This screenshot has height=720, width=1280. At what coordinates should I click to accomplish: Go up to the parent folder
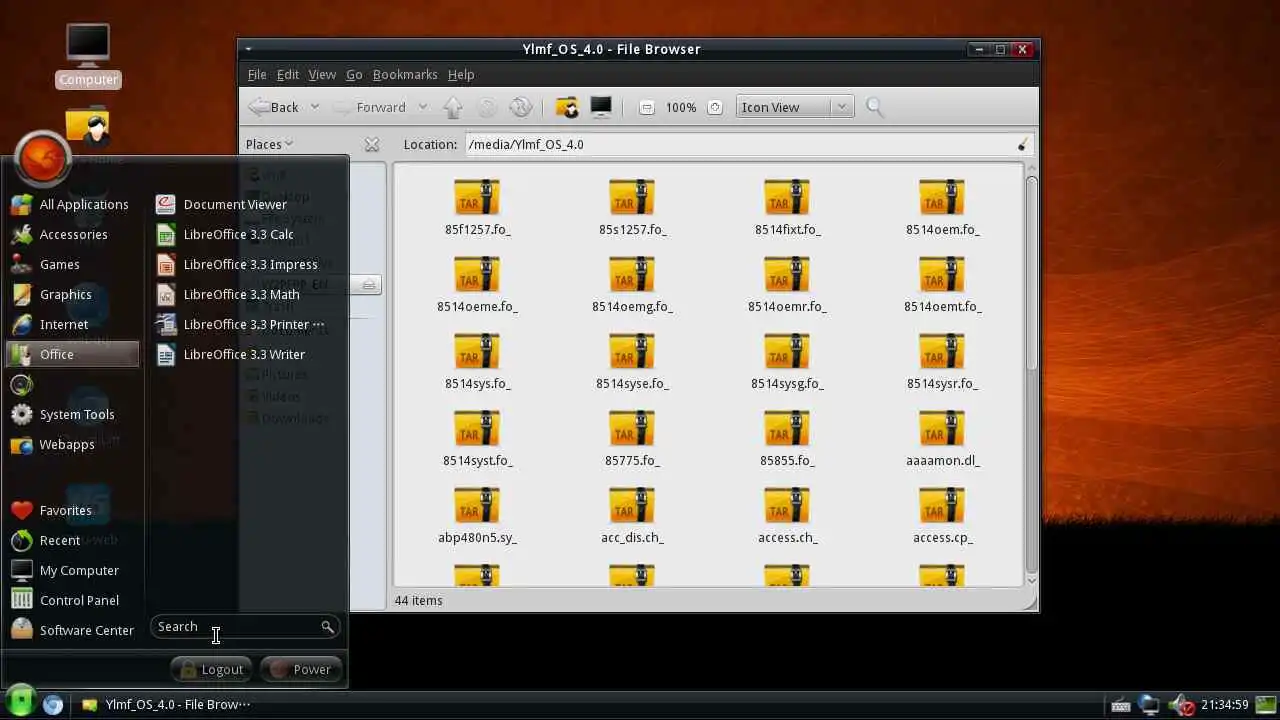coord(452,107)
